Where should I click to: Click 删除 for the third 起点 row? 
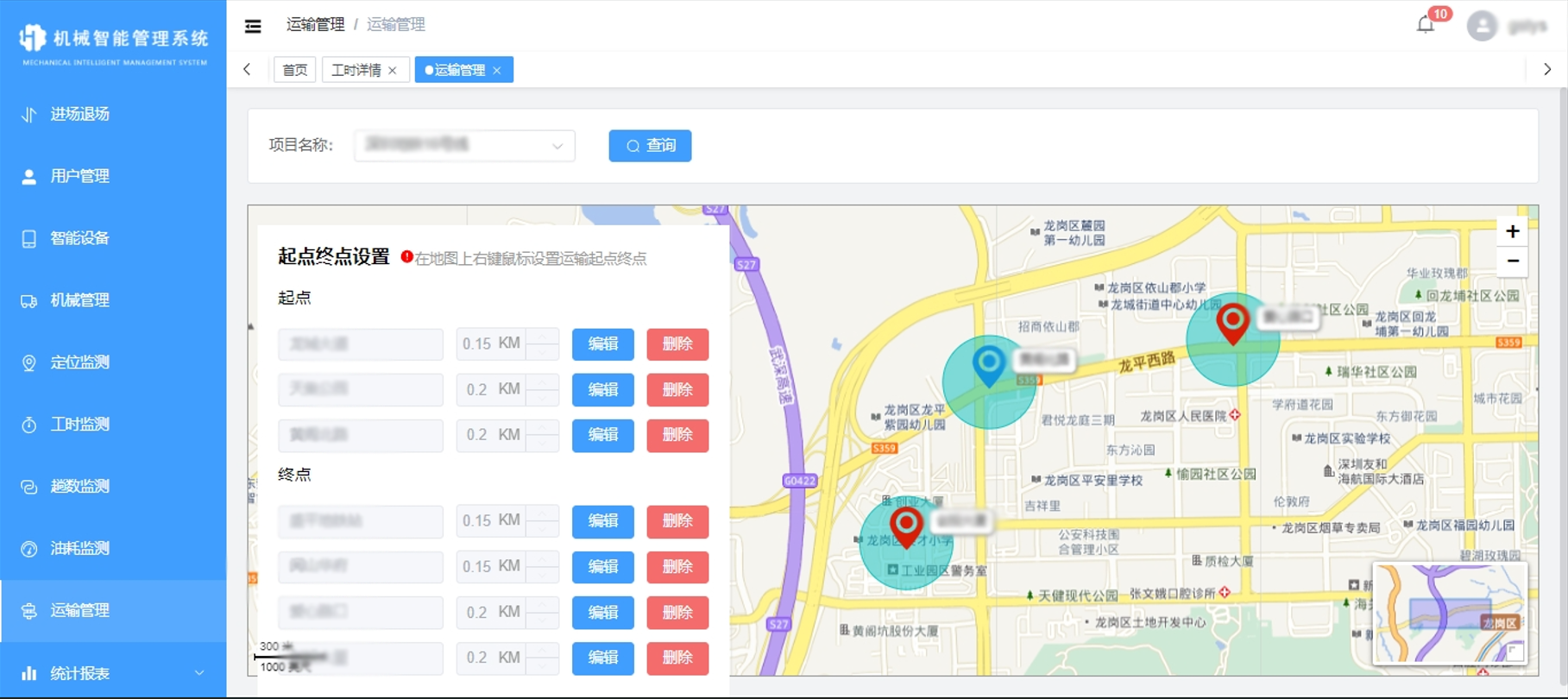coord(677,435)
